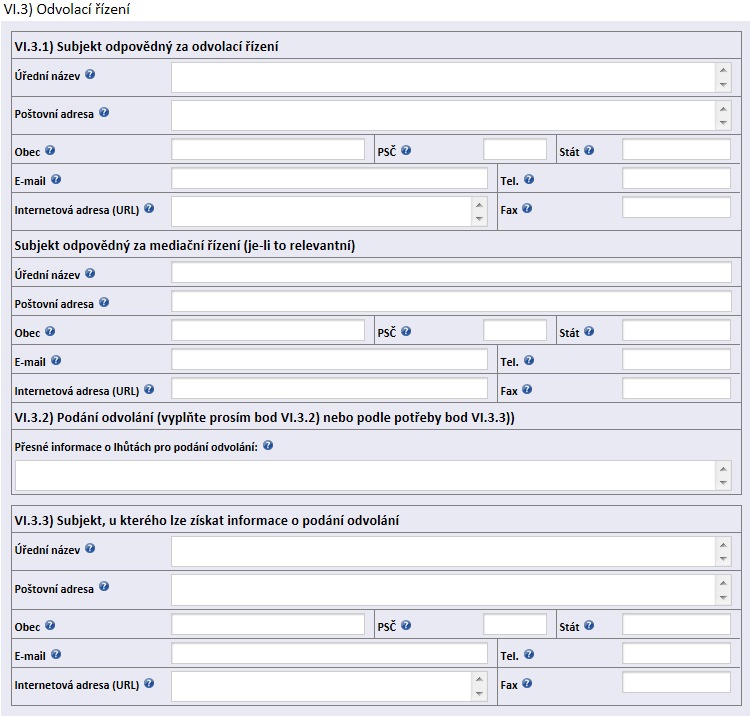The image size is (750, 716).
Task: Select the PSČ field in VI.3.3
Action: [x=515, y=624]
